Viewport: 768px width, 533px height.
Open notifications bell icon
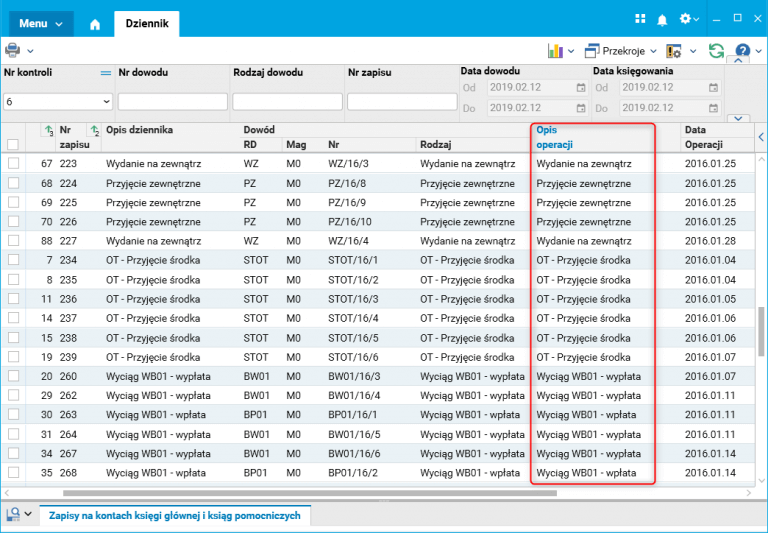coord(662,20)
